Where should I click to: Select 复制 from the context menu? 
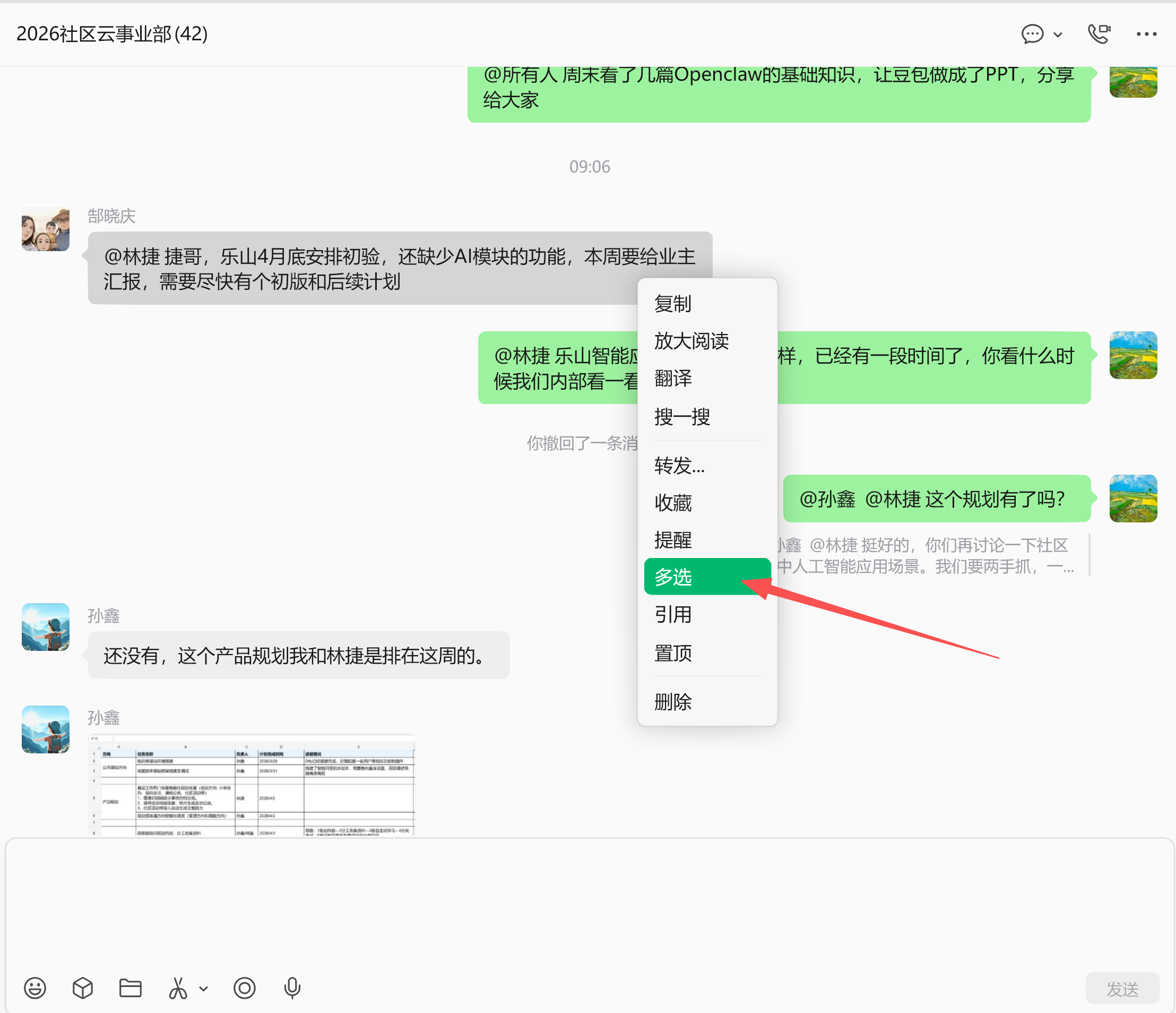(x=707, y=303)
